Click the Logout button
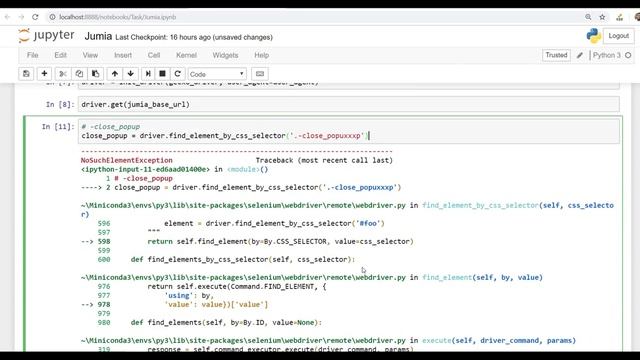This screenshot has height=360, width=640. (618, 36)
